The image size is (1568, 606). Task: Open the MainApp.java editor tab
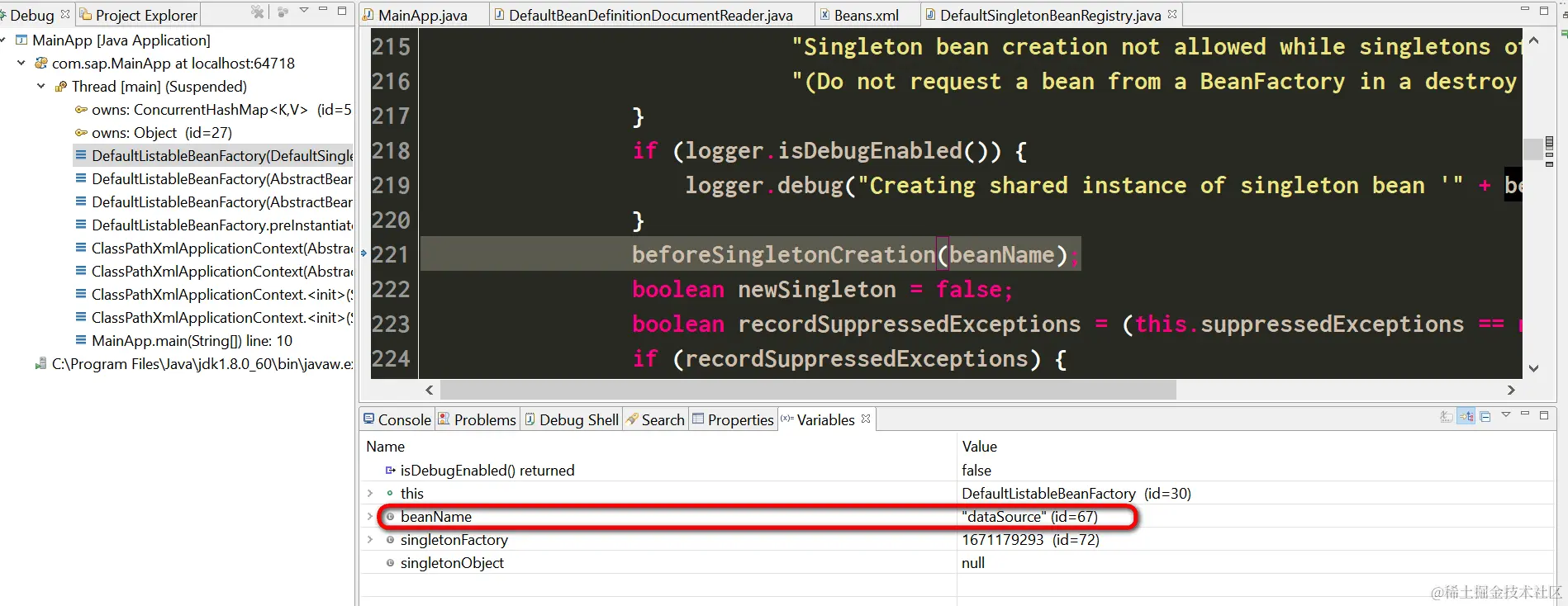coord(422,15)
